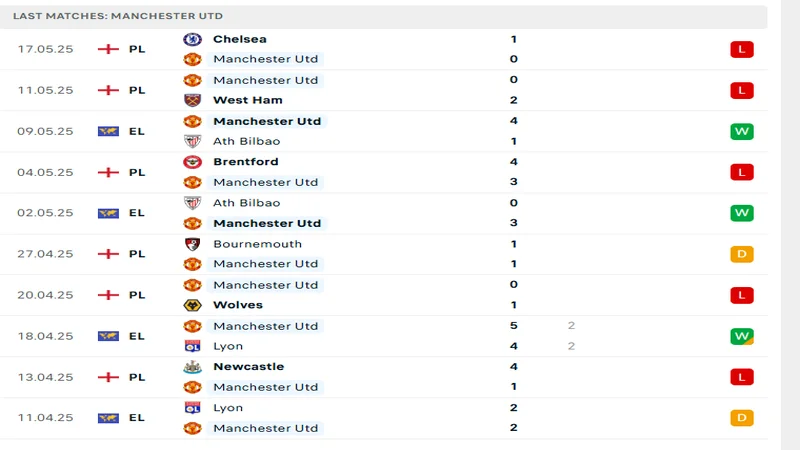This screenshot has height=450, width=800.
Task: Click the West Ham crest icon
Action: (x=192, y=100)
